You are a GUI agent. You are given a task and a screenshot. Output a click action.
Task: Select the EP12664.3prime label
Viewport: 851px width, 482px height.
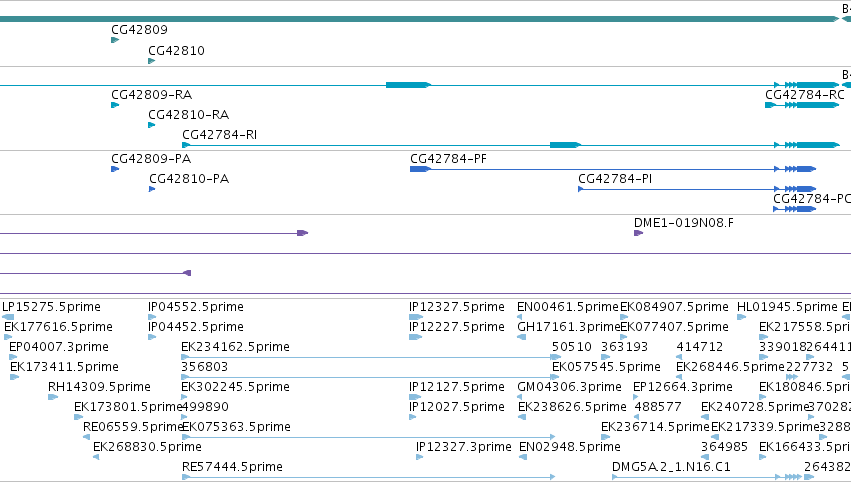point(683,387)
